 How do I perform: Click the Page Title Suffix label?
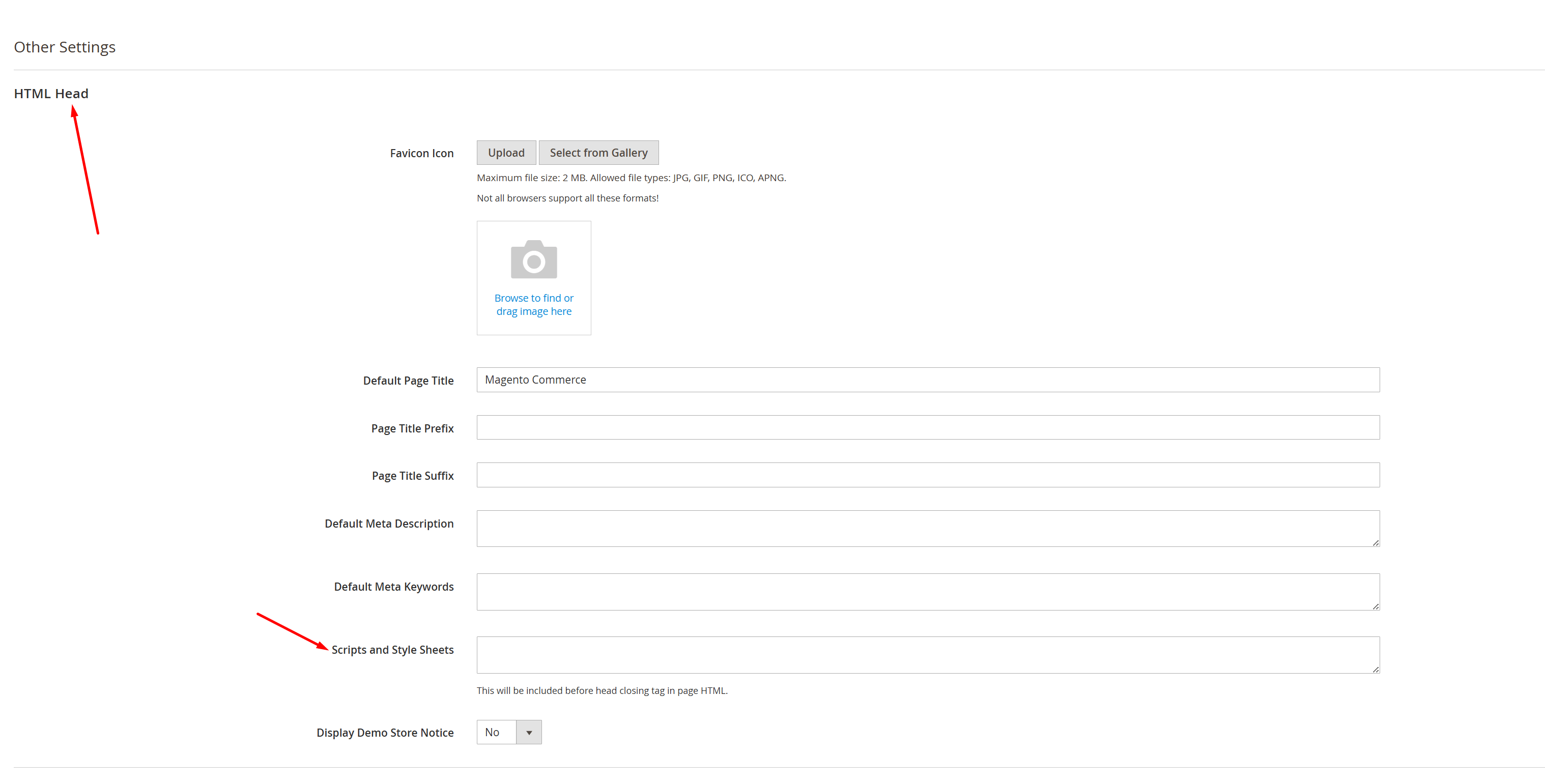[413, 476]
